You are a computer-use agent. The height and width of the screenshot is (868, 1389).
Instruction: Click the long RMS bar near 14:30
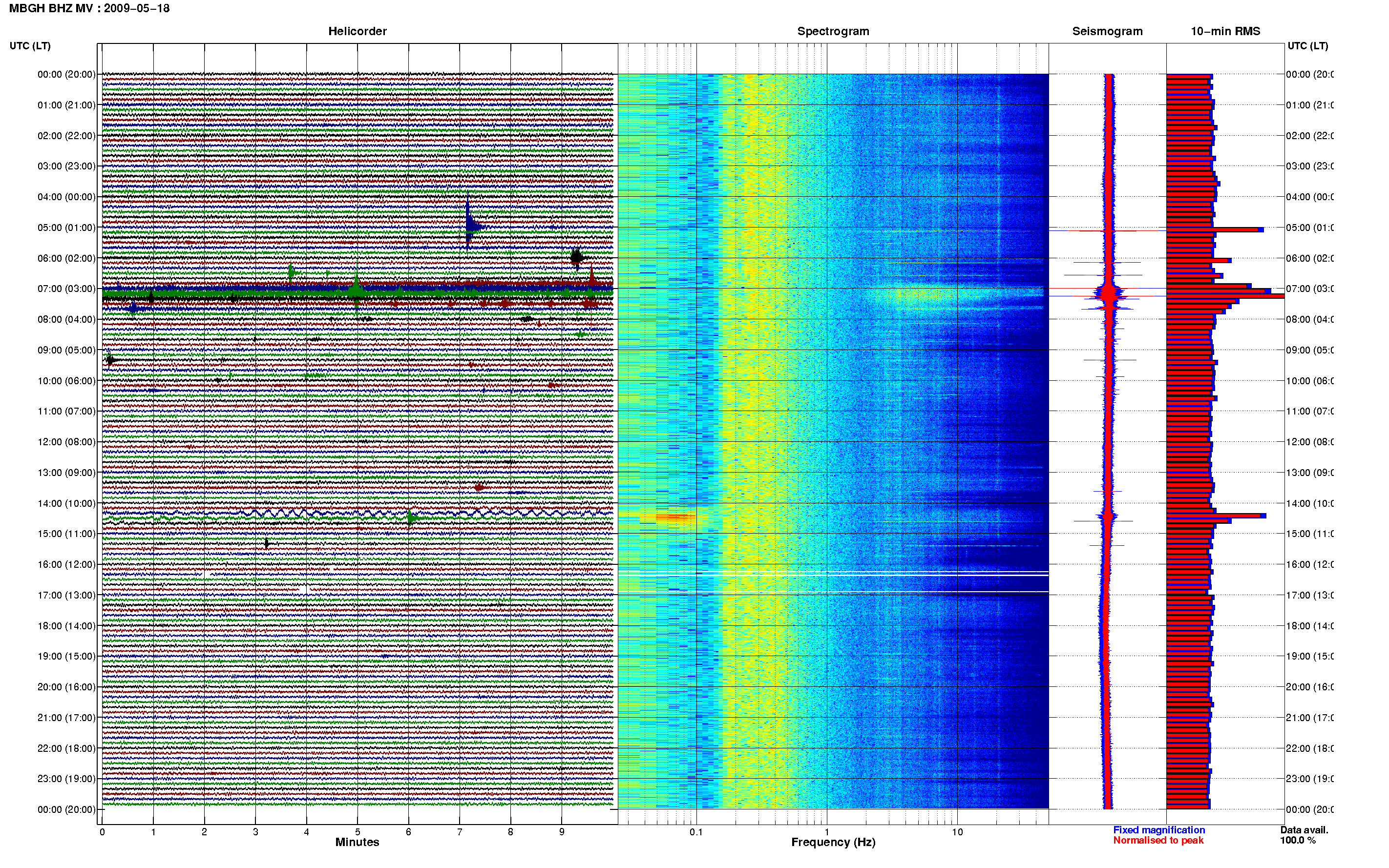click(1216, 516)
